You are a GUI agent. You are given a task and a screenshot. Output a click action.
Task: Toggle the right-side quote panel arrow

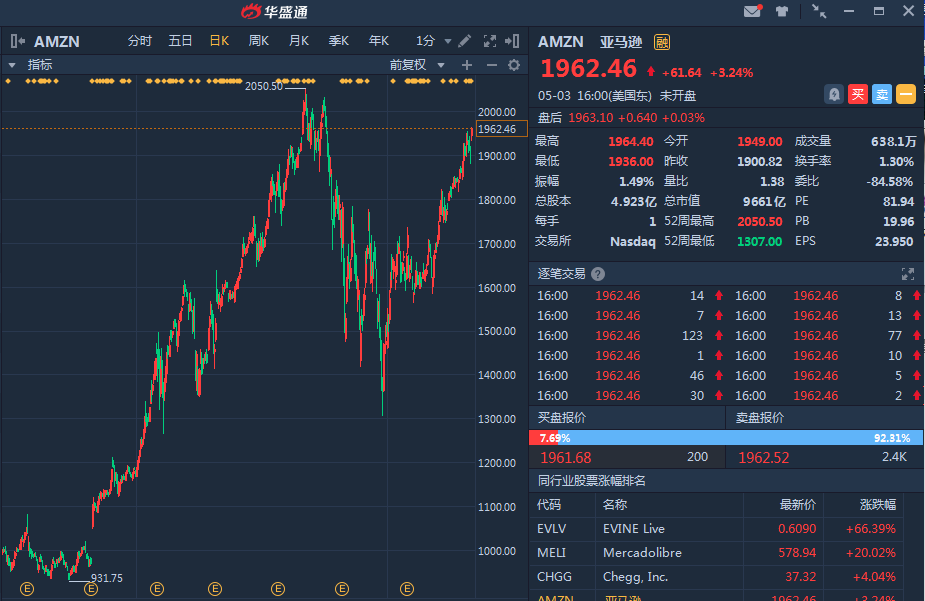[x=513, y=41]
